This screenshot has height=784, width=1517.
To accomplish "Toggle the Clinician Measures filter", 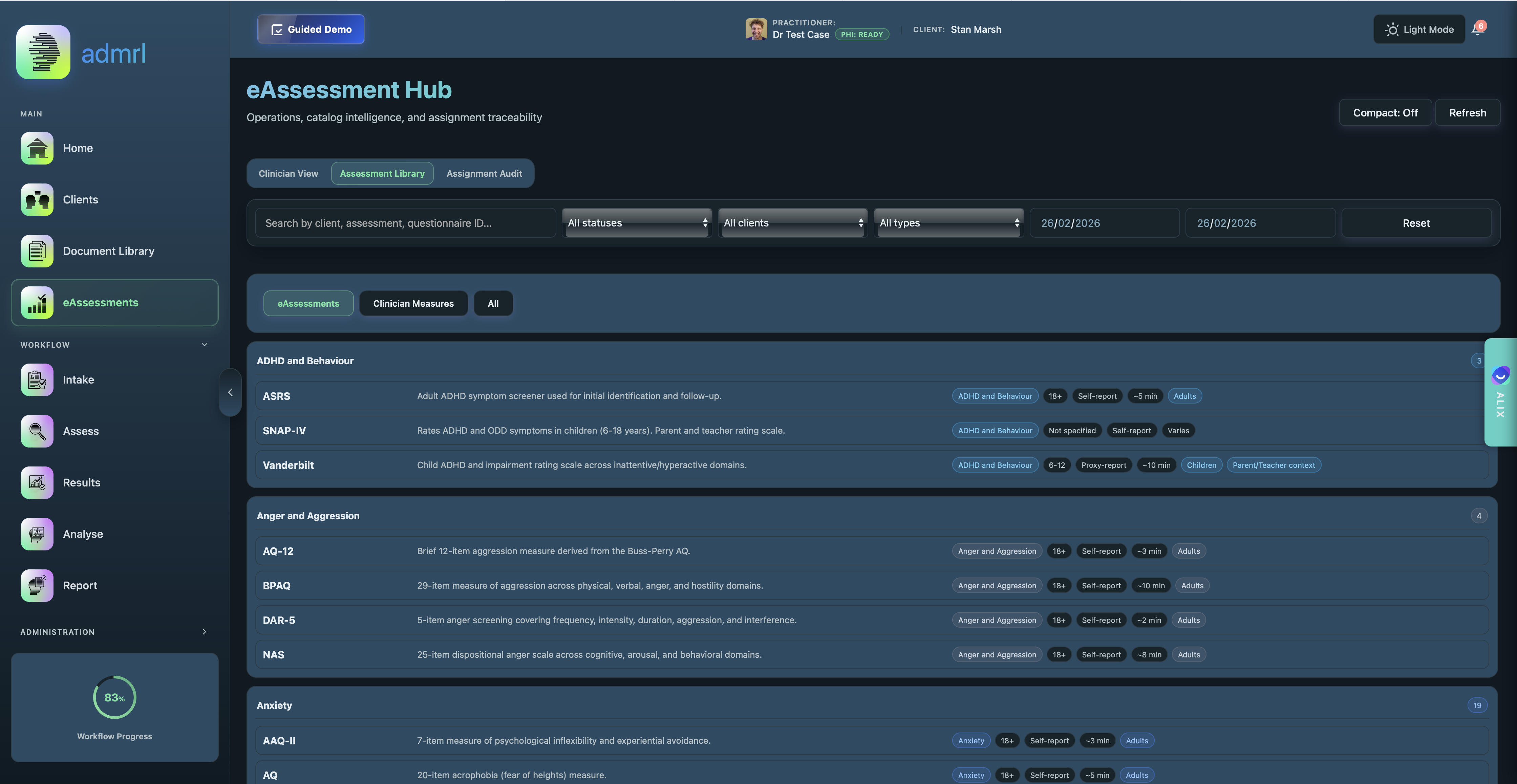I will click(x=413, y=303).
